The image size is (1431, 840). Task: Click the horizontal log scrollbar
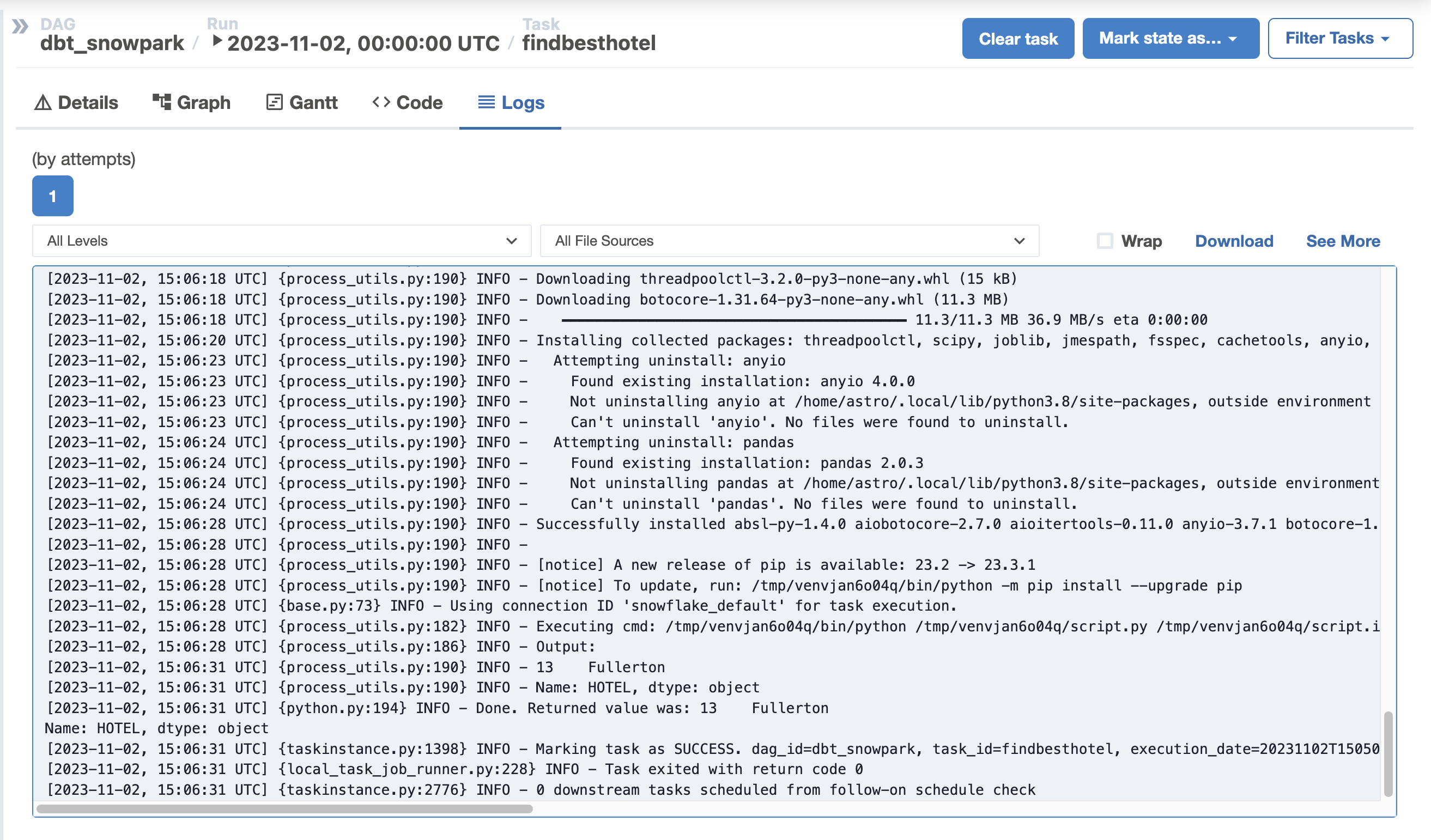click(x=284, y=809)
